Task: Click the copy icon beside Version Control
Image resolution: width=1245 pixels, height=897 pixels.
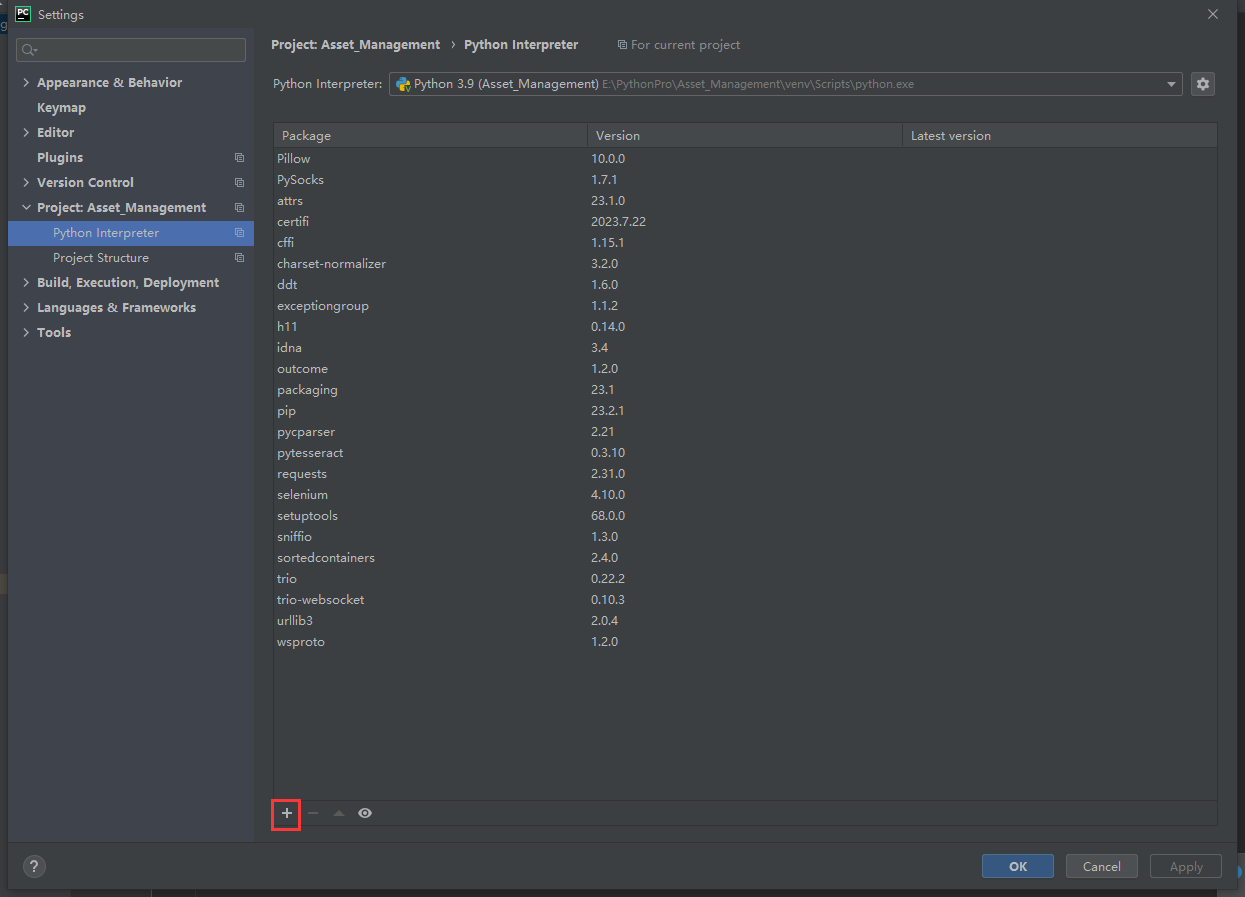Action: coord(239,183)
